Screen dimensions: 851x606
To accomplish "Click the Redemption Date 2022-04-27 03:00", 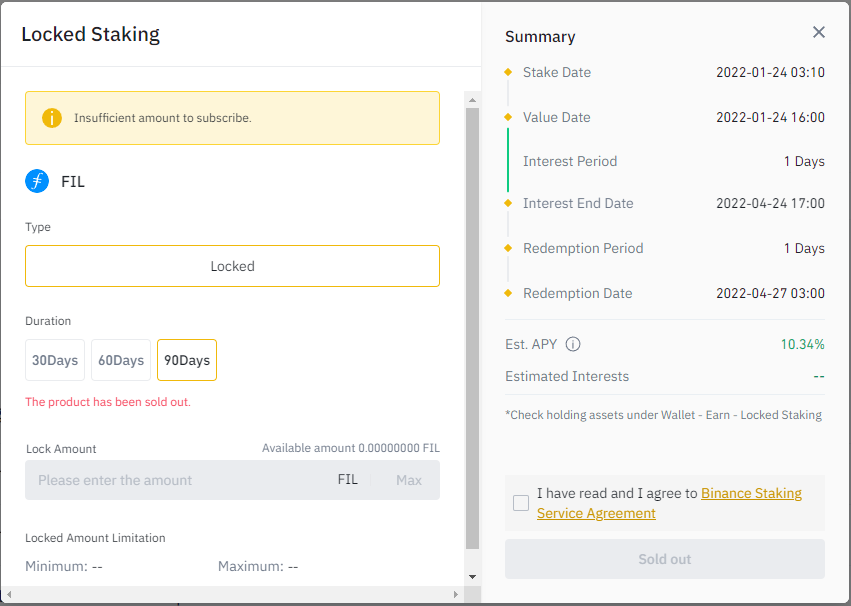I will 770,294.
